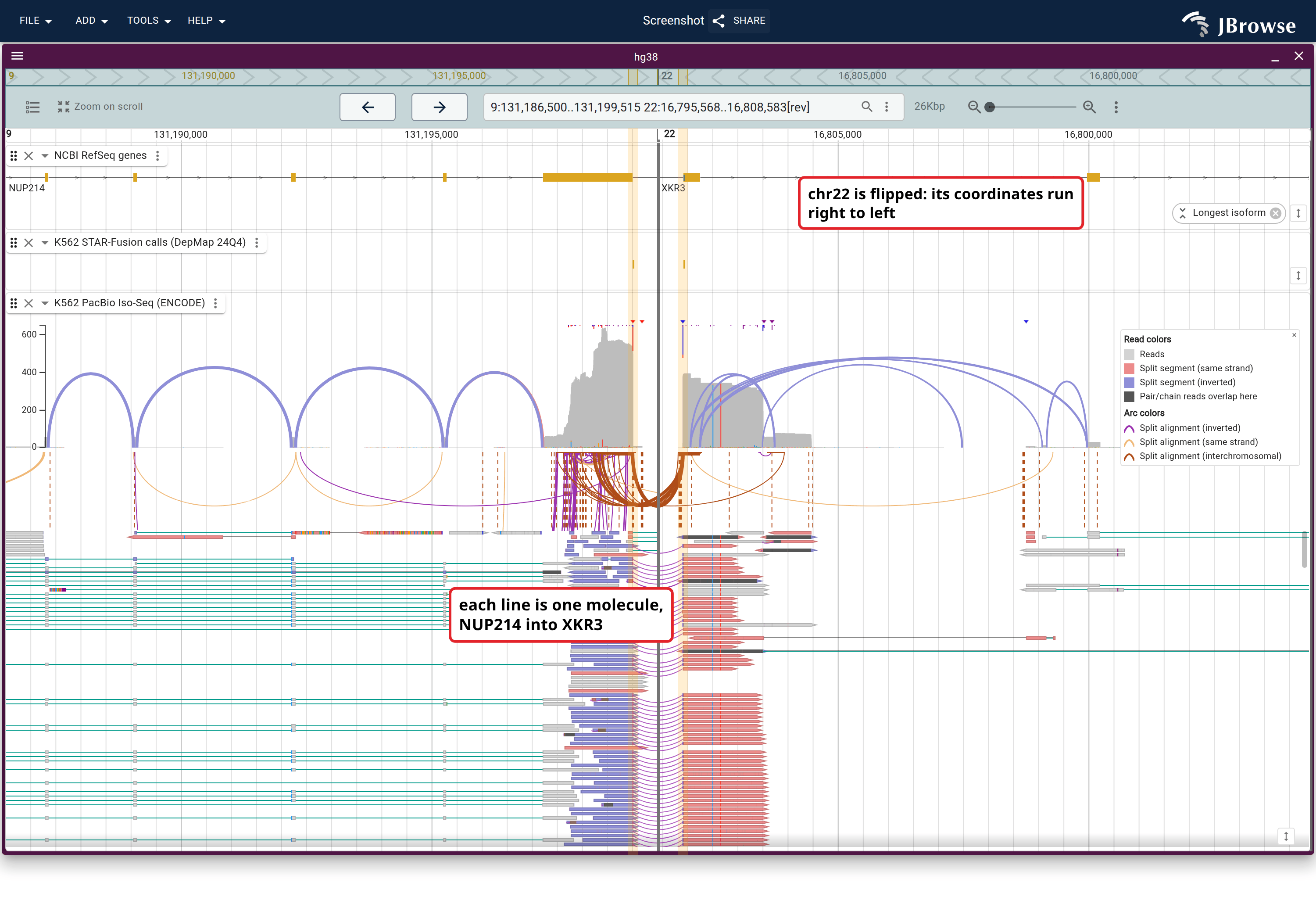Zoom out with the magnifier minus icon
The width and height of the screenshot is (1316, 904).
point(974,107)
